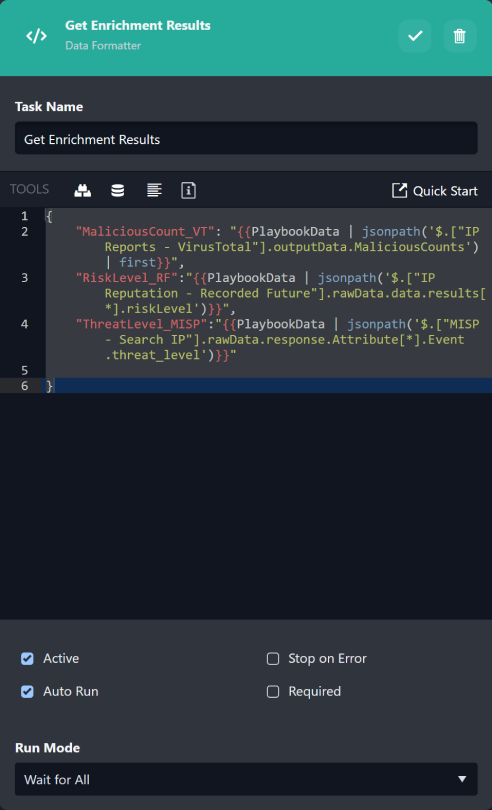
Task: Place cursor on MaliciousCount_VT code line
Action: pos(269,247)
